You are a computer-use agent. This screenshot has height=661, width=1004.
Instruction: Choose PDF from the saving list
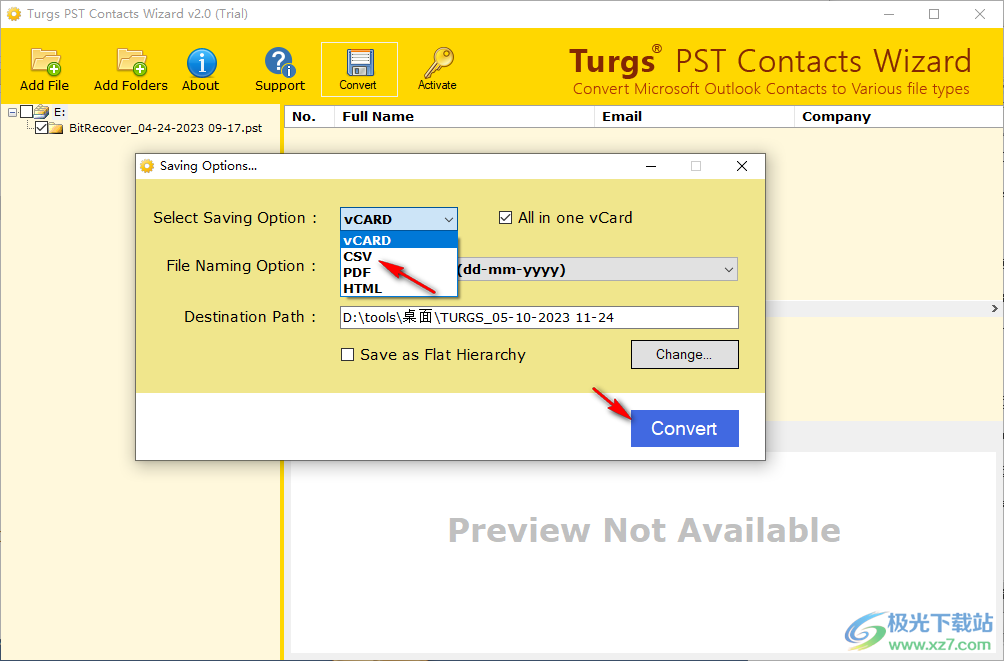pos(399,272)
